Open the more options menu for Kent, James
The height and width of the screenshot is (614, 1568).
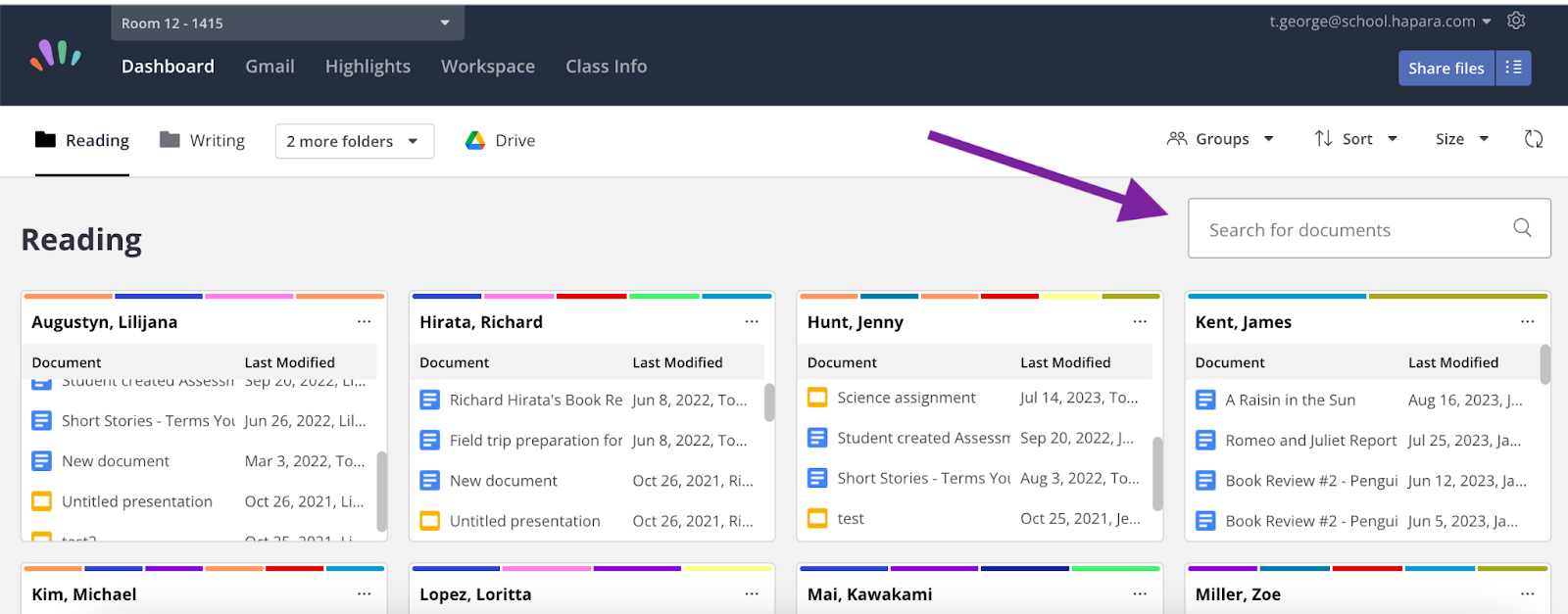1527,321
